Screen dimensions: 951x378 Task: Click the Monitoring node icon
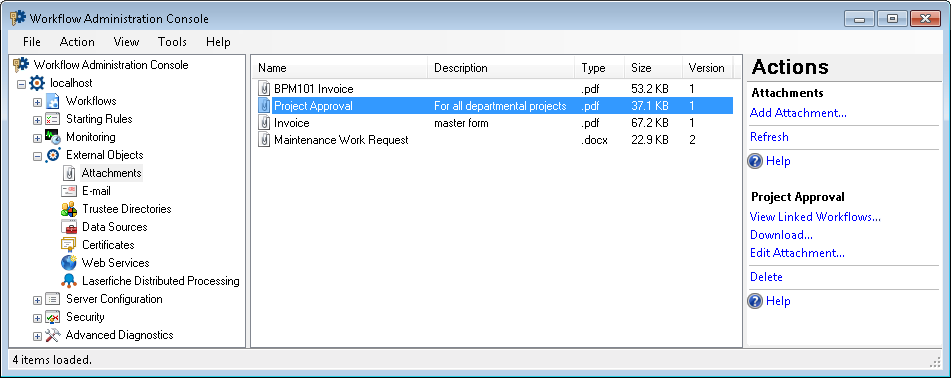click(x=53, y=137)
